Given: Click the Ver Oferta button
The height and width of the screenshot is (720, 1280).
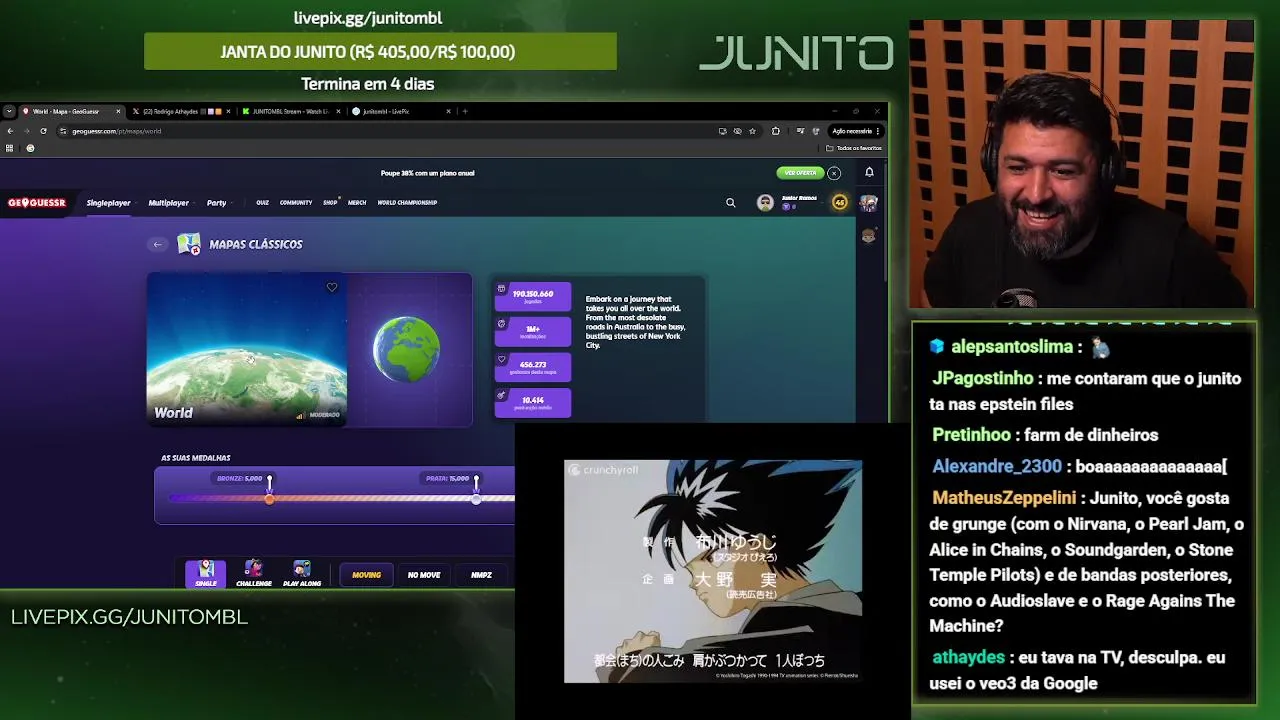Looking at the screenshot, I should pyautogui.click(x=800, y=173).
